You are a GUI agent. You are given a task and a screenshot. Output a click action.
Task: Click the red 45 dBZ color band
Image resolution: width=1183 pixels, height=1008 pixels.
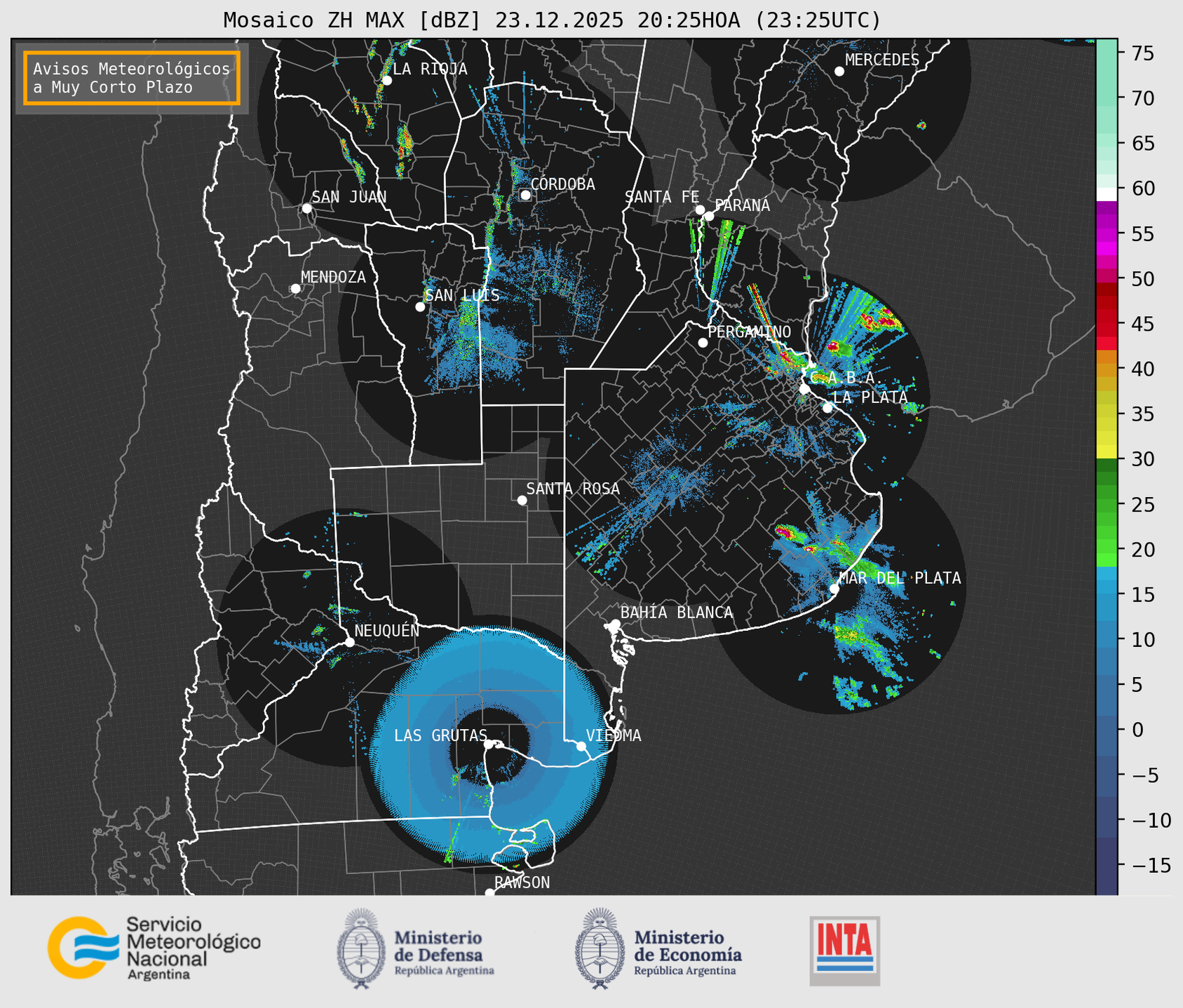pyautogui.click(x=1106, y=324)
